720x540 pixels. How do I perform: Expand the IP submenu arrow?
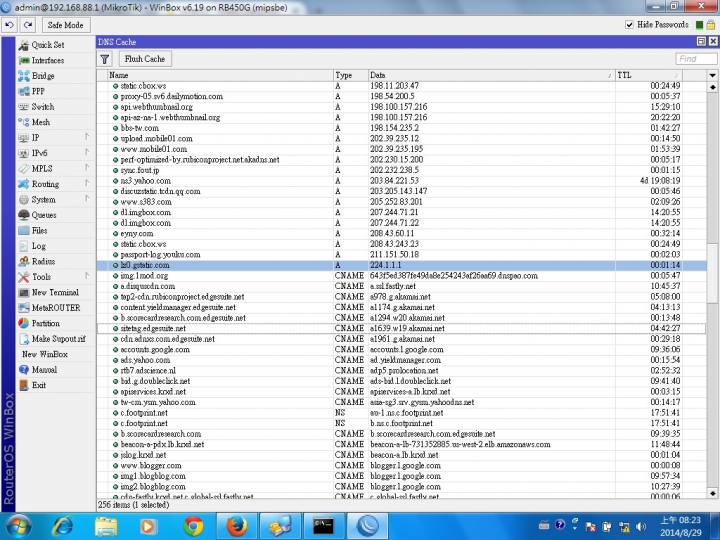click(87, 137)
